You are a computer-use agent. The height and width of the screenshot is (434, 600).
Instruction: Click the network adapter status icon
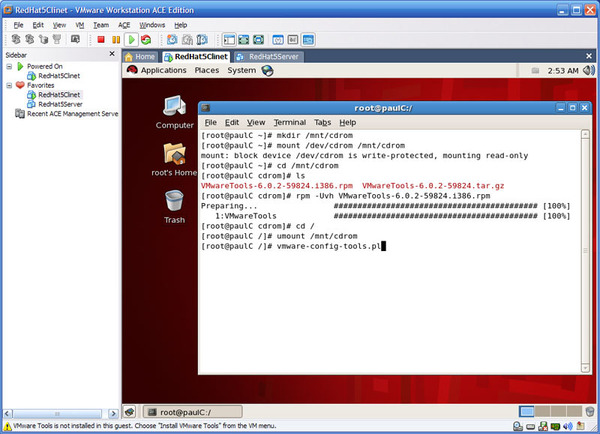[x=543, y=426]
